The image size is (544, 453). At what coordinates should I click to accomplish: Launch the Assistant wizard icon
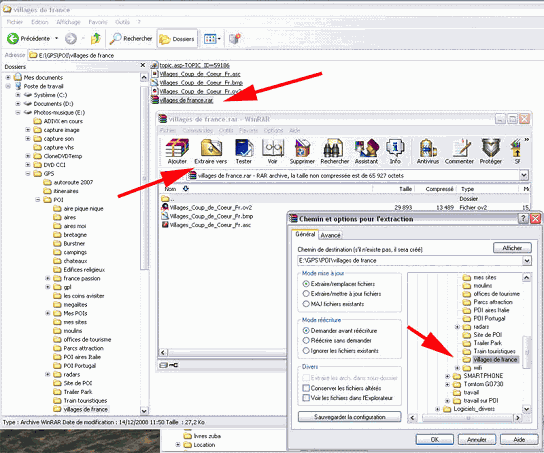[366, 151]
